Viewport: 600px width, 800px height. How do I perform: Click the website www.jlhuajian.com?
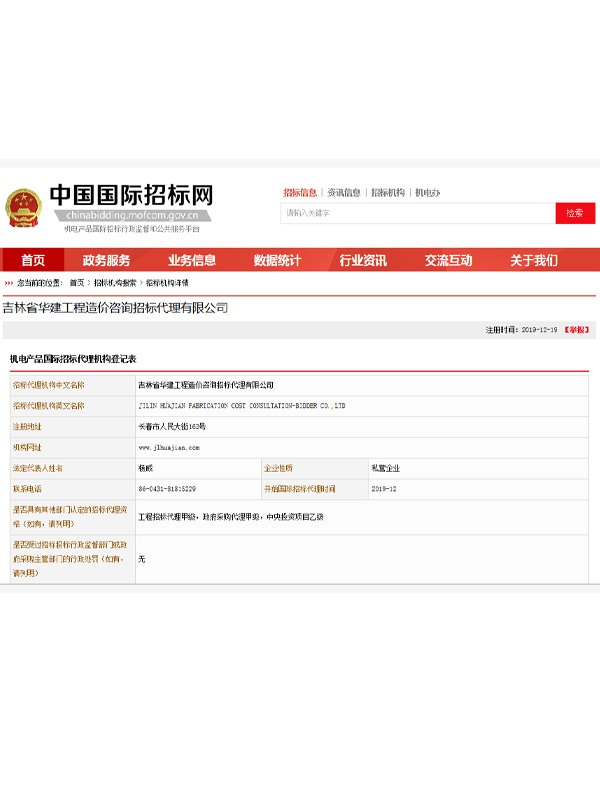(169, 448)
